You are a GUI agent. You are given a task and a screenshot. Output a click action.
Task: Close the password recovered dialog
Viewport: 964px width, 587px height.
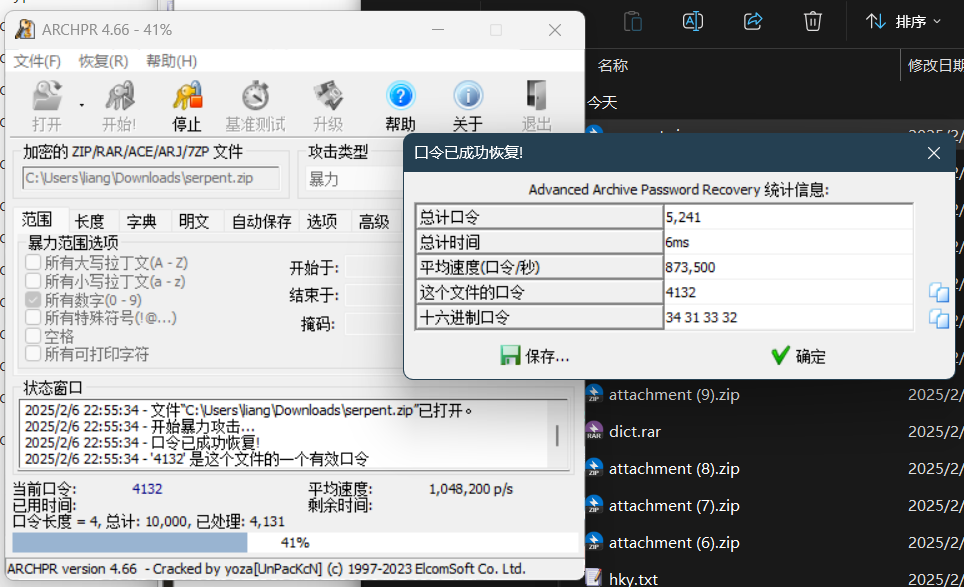933,152
